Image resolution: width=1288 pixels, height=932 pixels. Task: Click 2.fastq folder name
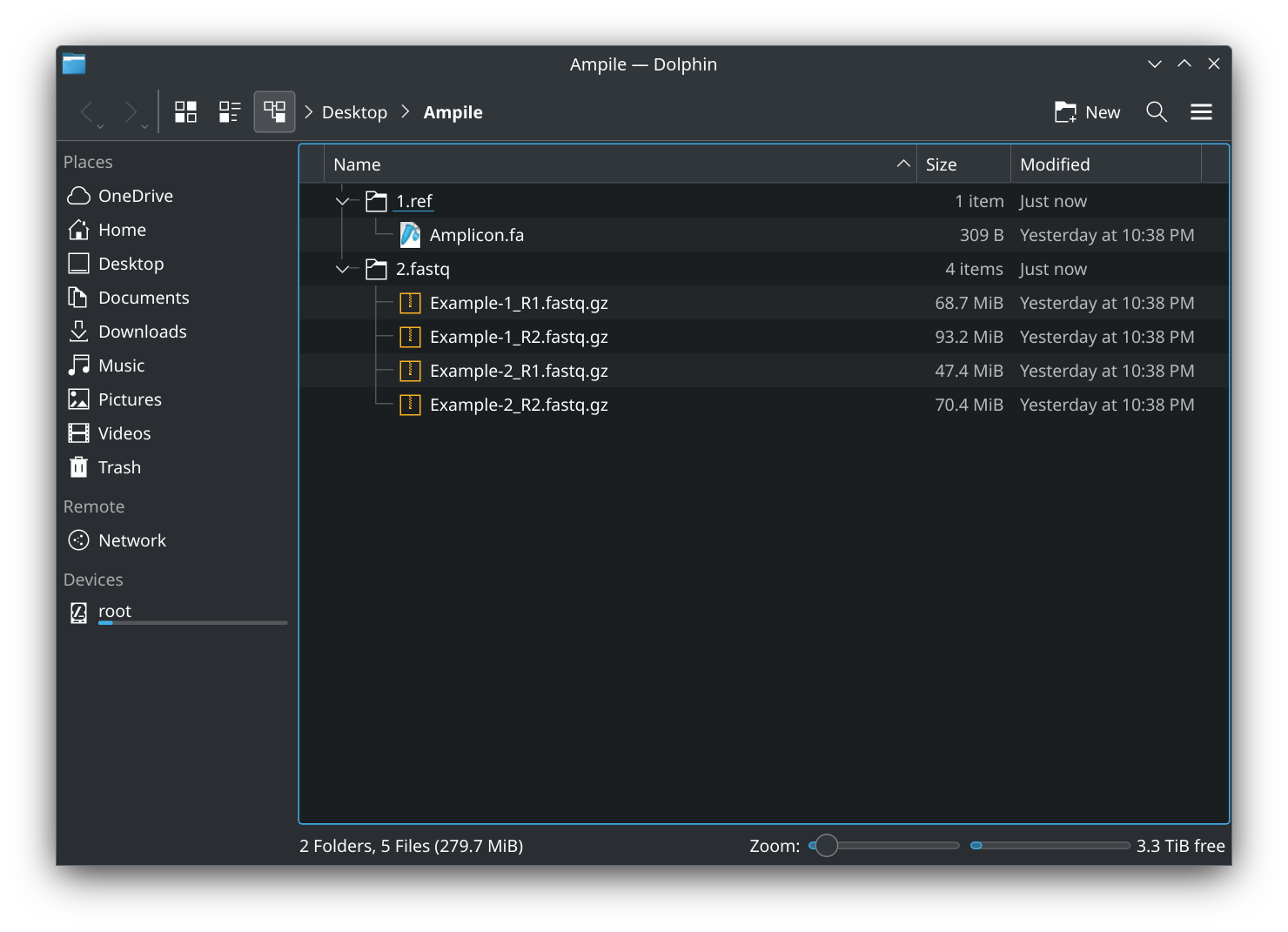(423, 269)
